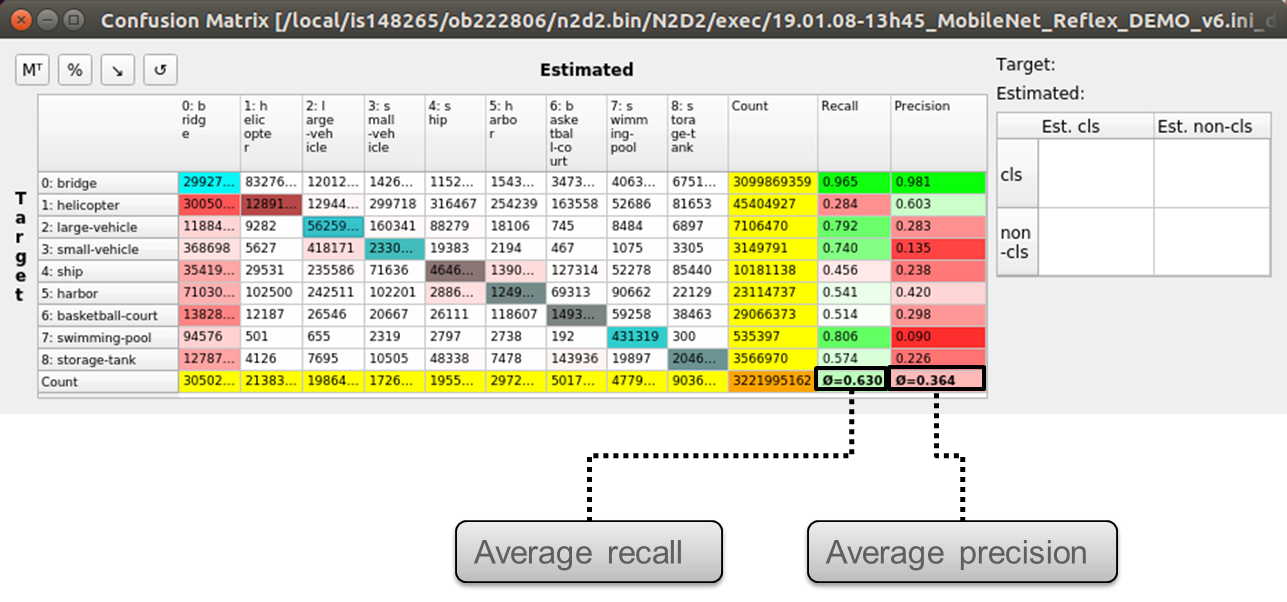
Task: Click the harbor precision cell 0.420
Action: point(938,293)
